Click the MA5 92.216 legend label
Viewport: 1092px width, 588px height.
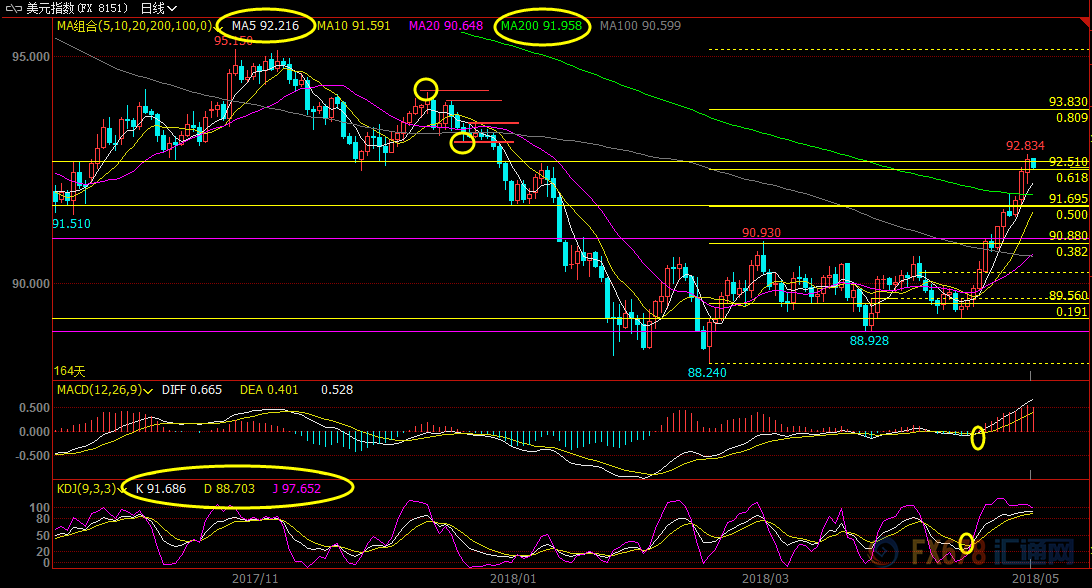coord(264,25)
